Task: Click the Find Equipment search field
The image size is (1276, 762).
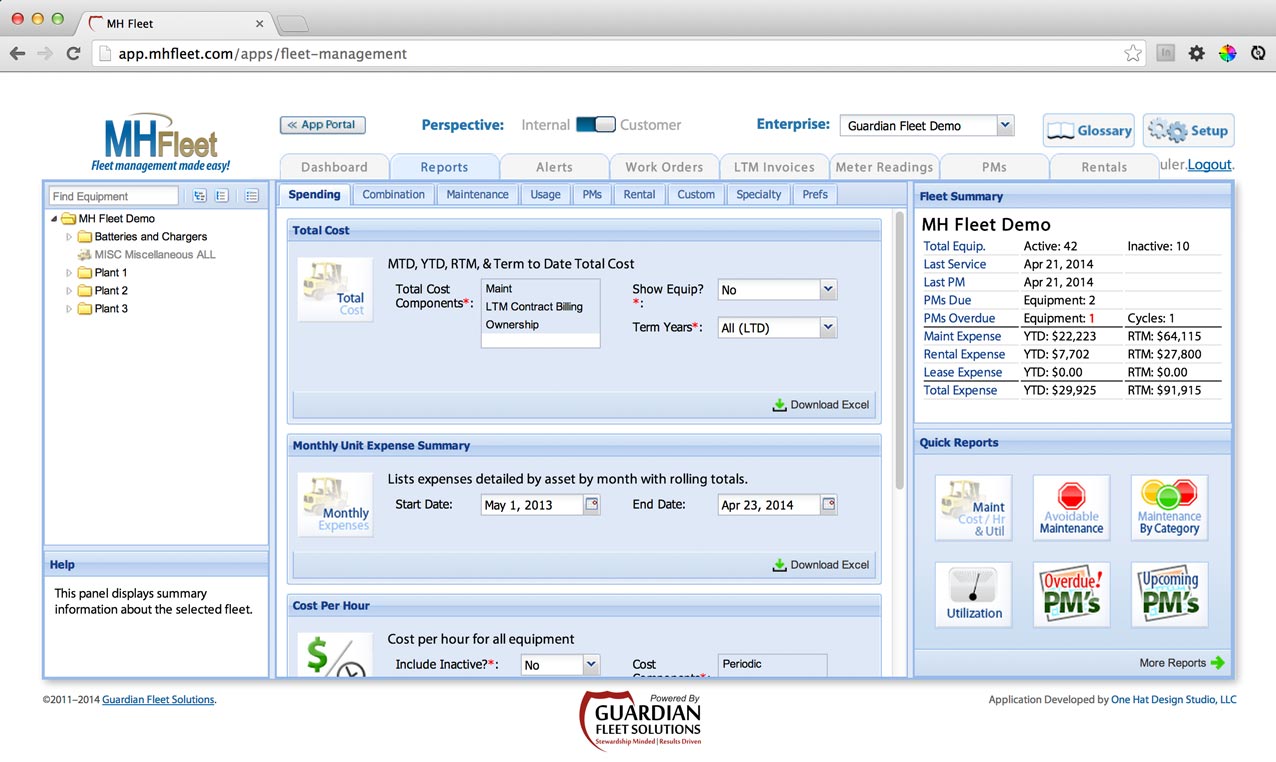Action: (113, 196)
